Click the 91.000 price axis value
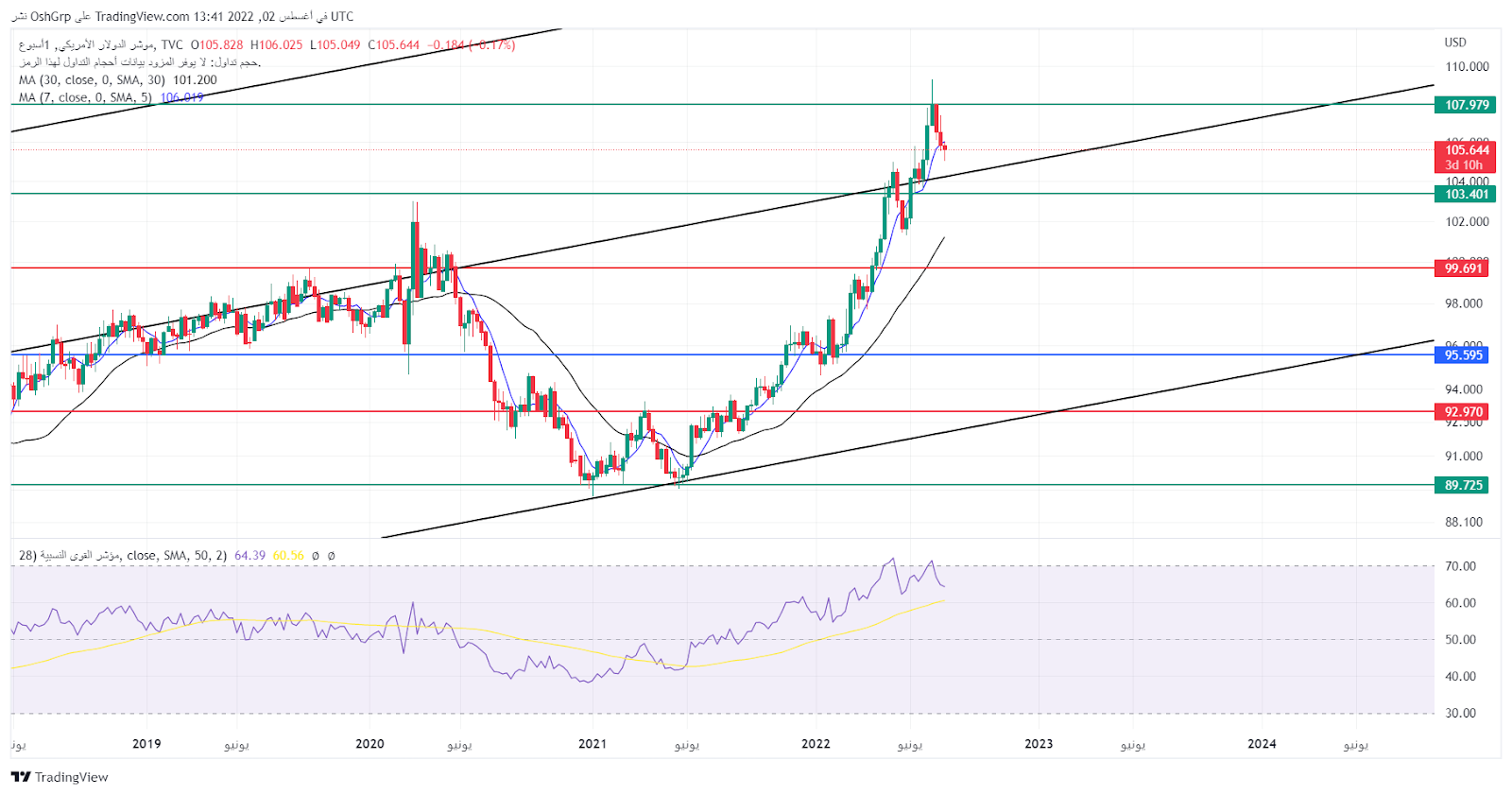Screen dimensions: 1512x795 pos(1464,456)
